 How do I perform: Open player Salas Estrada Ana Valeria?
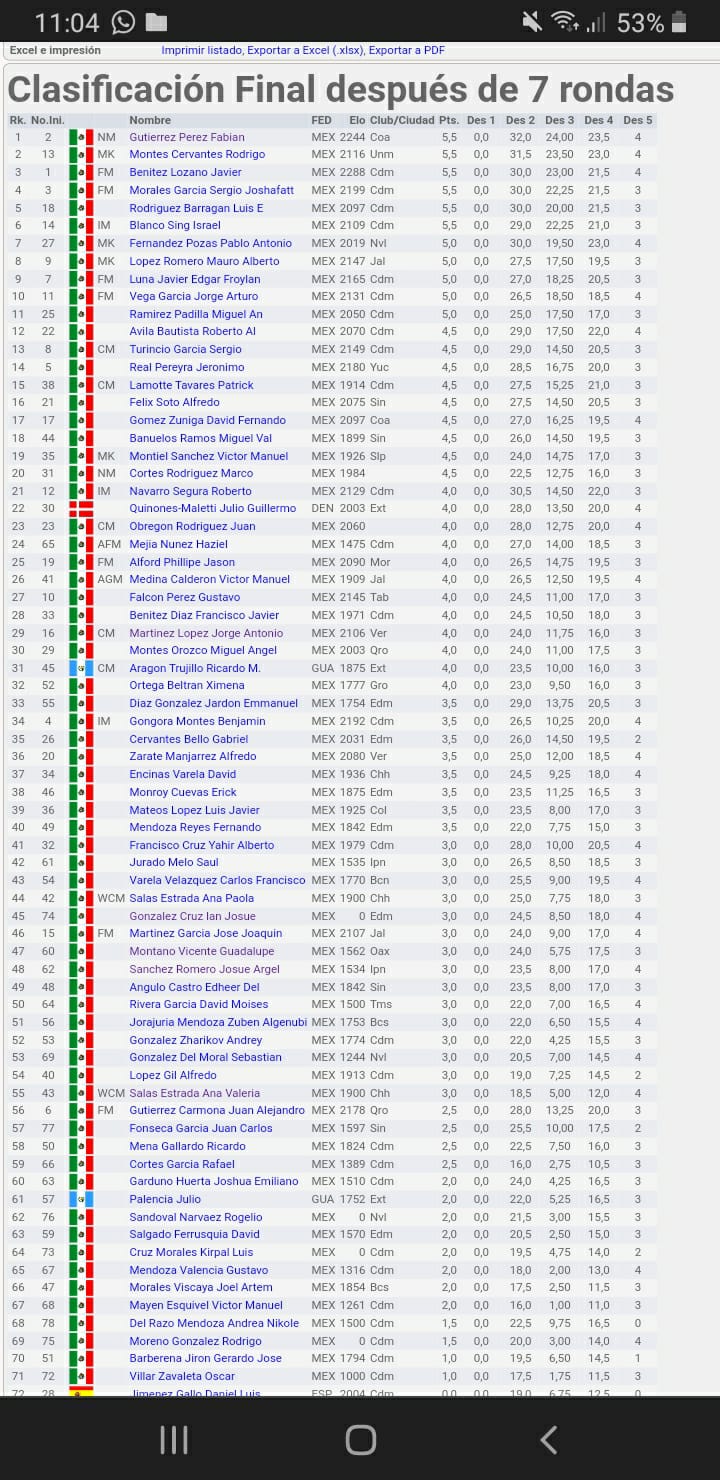[x=194, y=1093]
